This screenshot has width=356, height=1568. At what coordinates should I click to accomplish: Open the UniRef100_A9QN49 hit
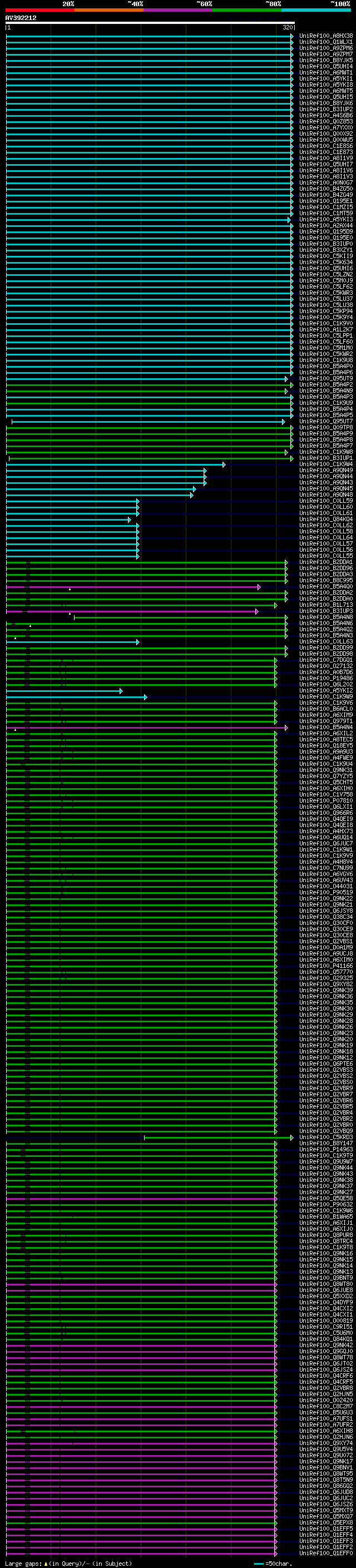pyautogui.click(x=325, y=470)
